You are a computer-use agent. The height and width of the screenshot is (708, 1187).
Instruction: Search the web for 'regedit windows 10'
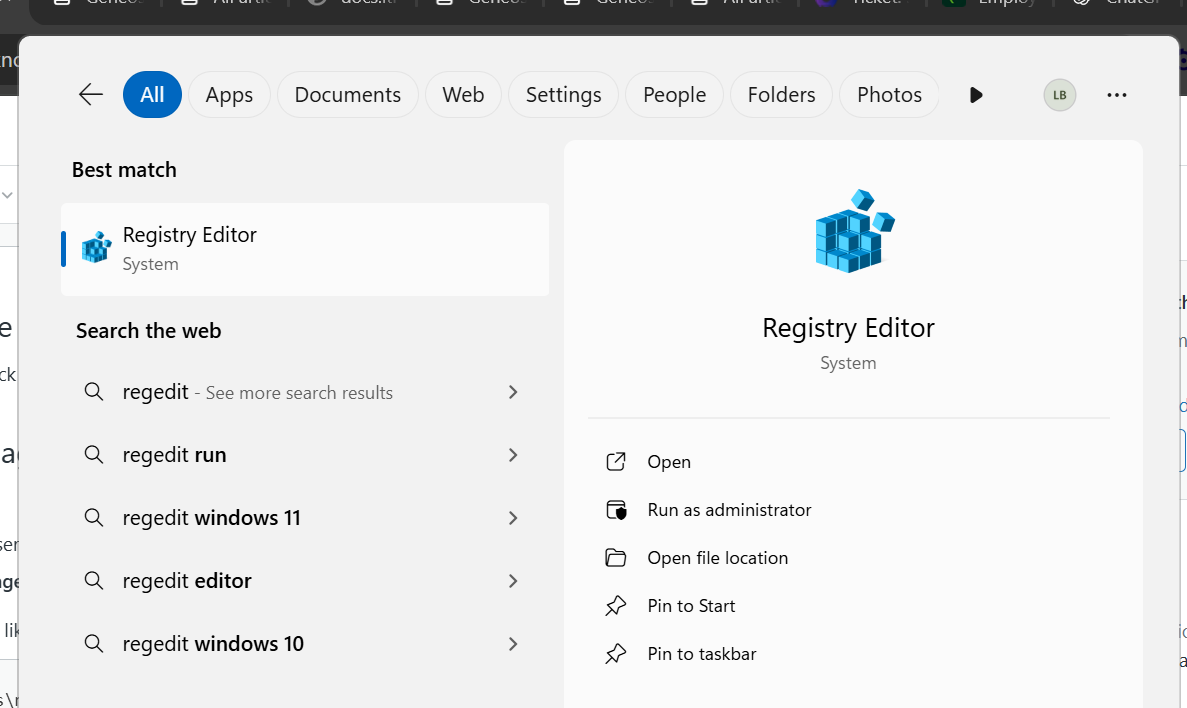click(x=213, y=644)
